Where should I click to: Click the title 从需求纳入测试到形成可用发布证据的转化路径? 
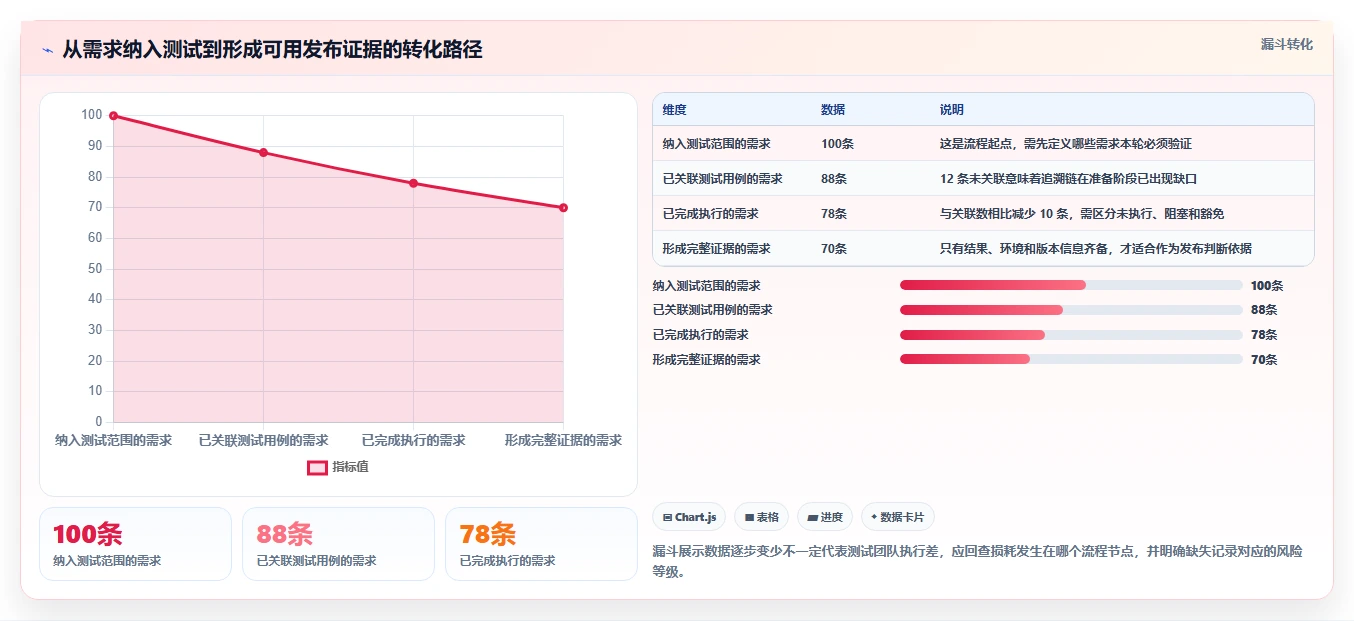pyautogui.click(x=272, y=50)
